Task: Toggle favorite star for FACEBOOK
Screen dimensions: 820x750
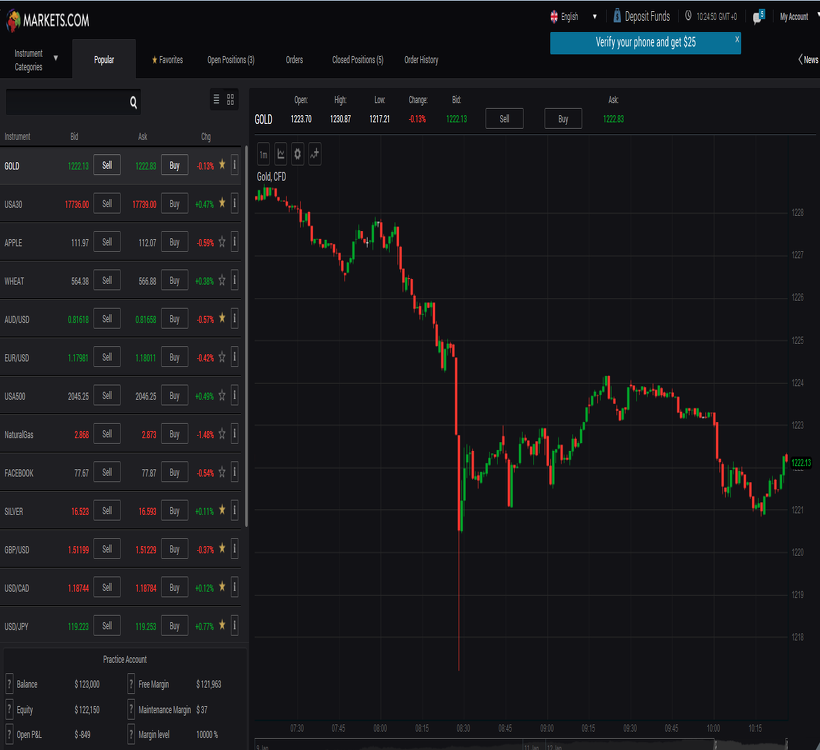Action: 222,472
